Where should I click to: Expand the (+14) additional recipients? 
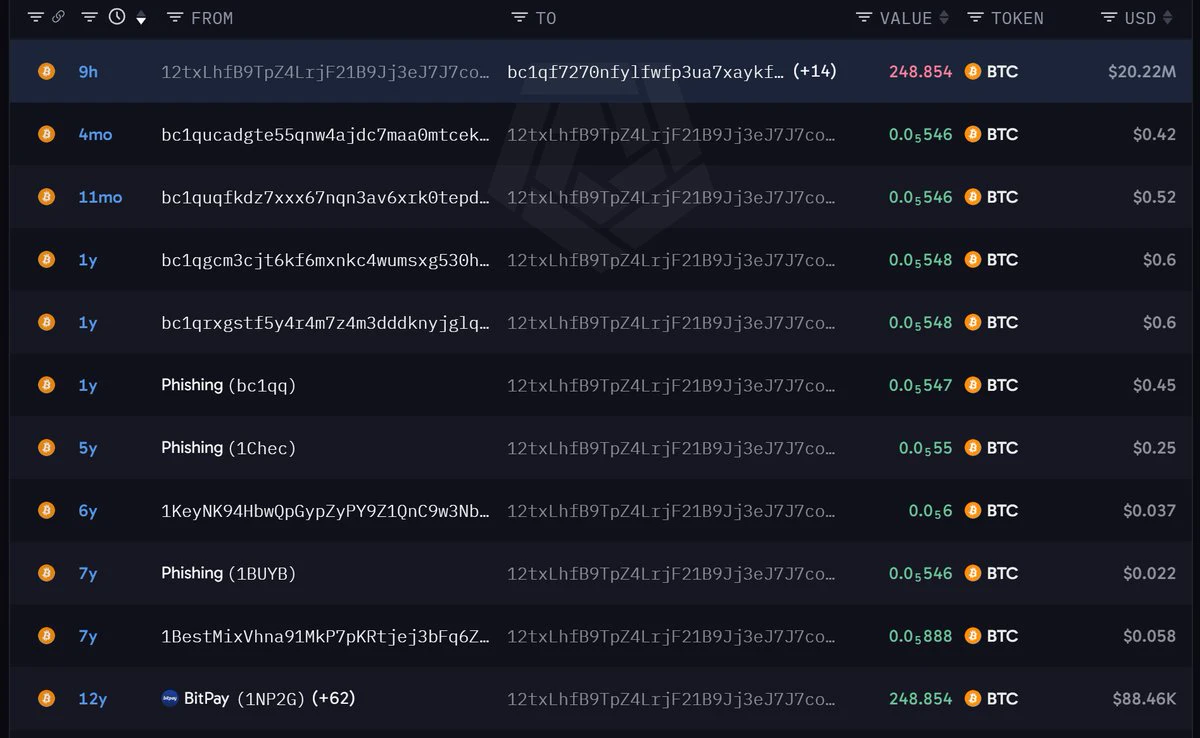(x=814, y=72)
